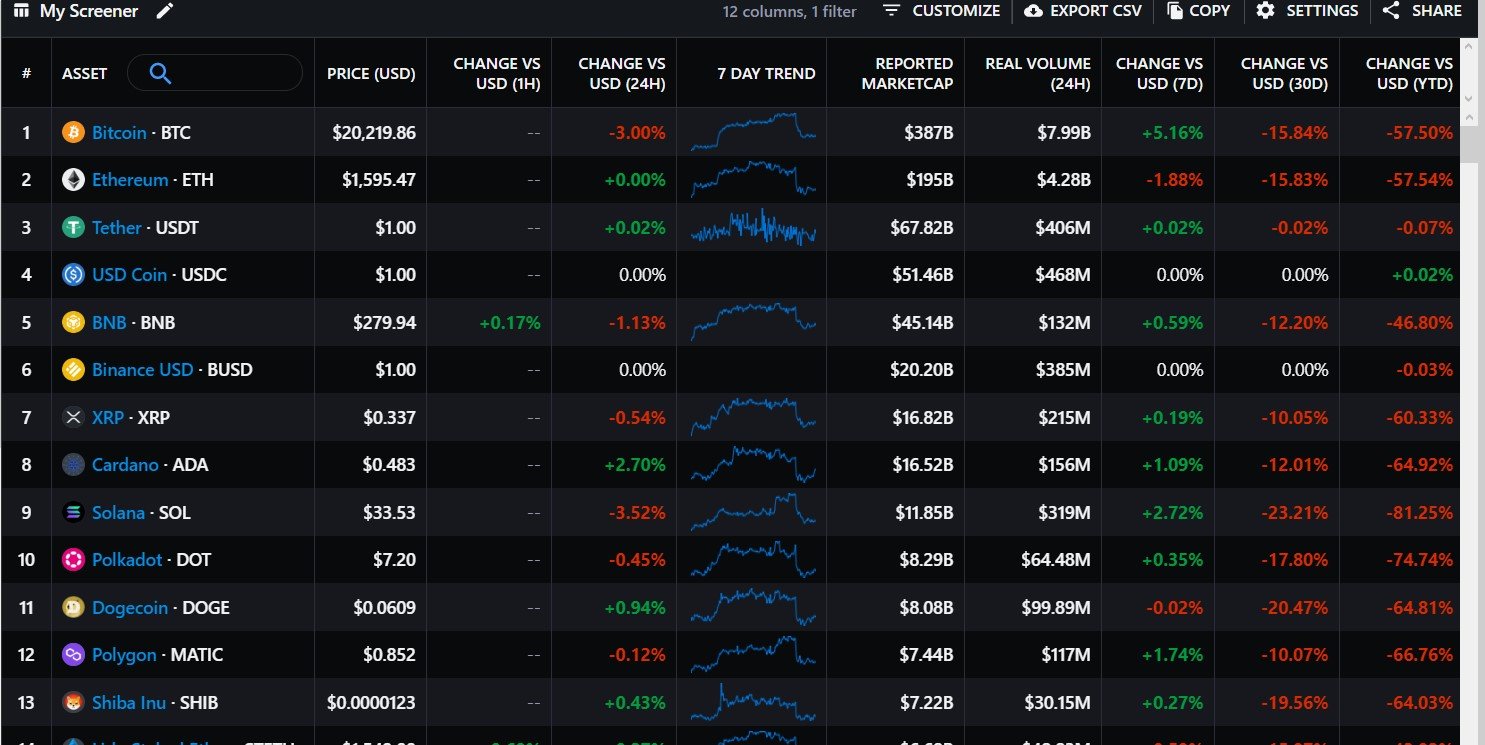1485x745 pixels.
Task: Export the screener as CSV
Action: click(x=1083, y=11)
